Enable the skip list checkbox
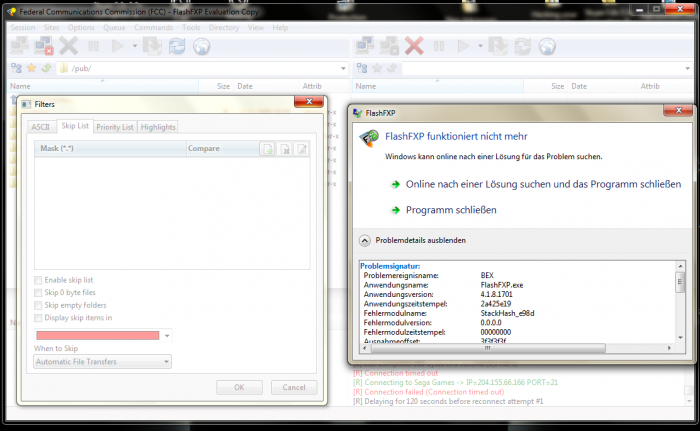The width and height of the screenshot is (700, 431). [38, 280]
